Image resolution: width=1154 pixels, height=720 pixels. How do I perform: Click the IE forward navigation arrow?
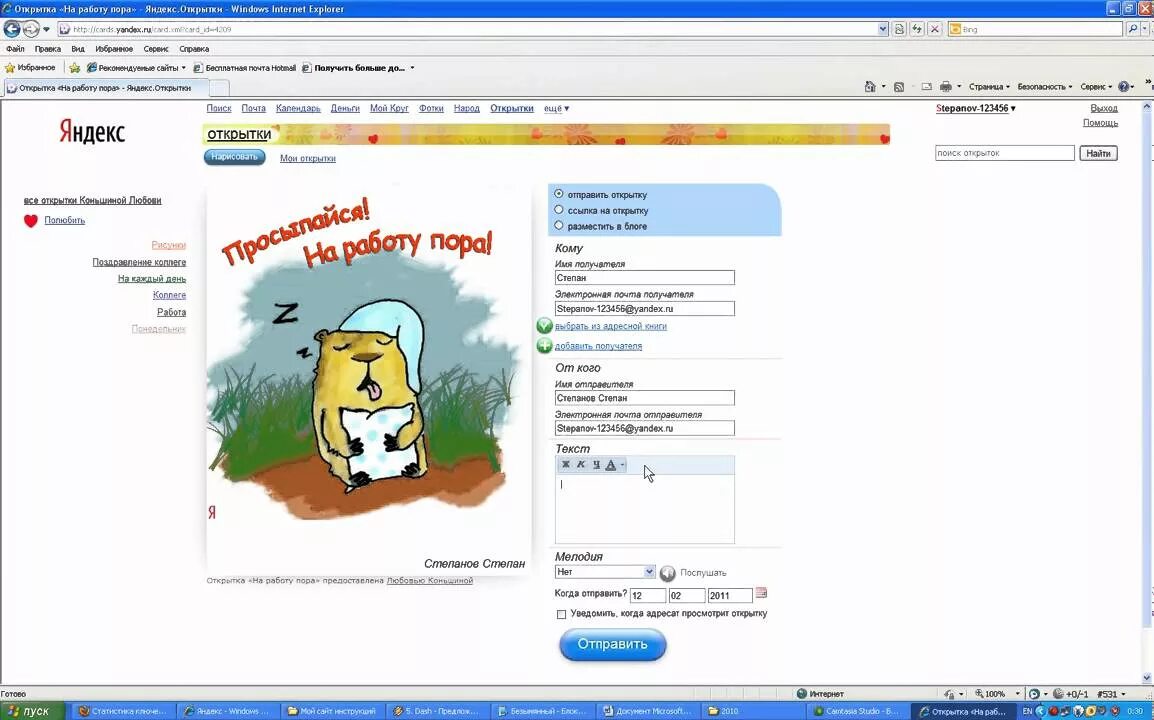click(x=31, y=29)
